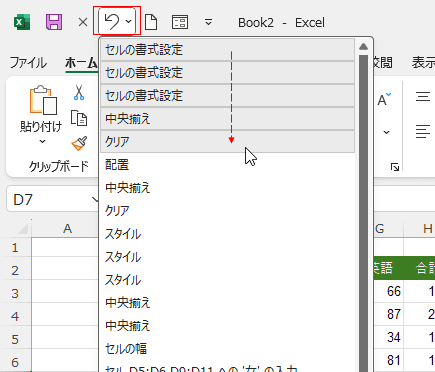
Task: Click cell containing 87
Action: [388, 314]
